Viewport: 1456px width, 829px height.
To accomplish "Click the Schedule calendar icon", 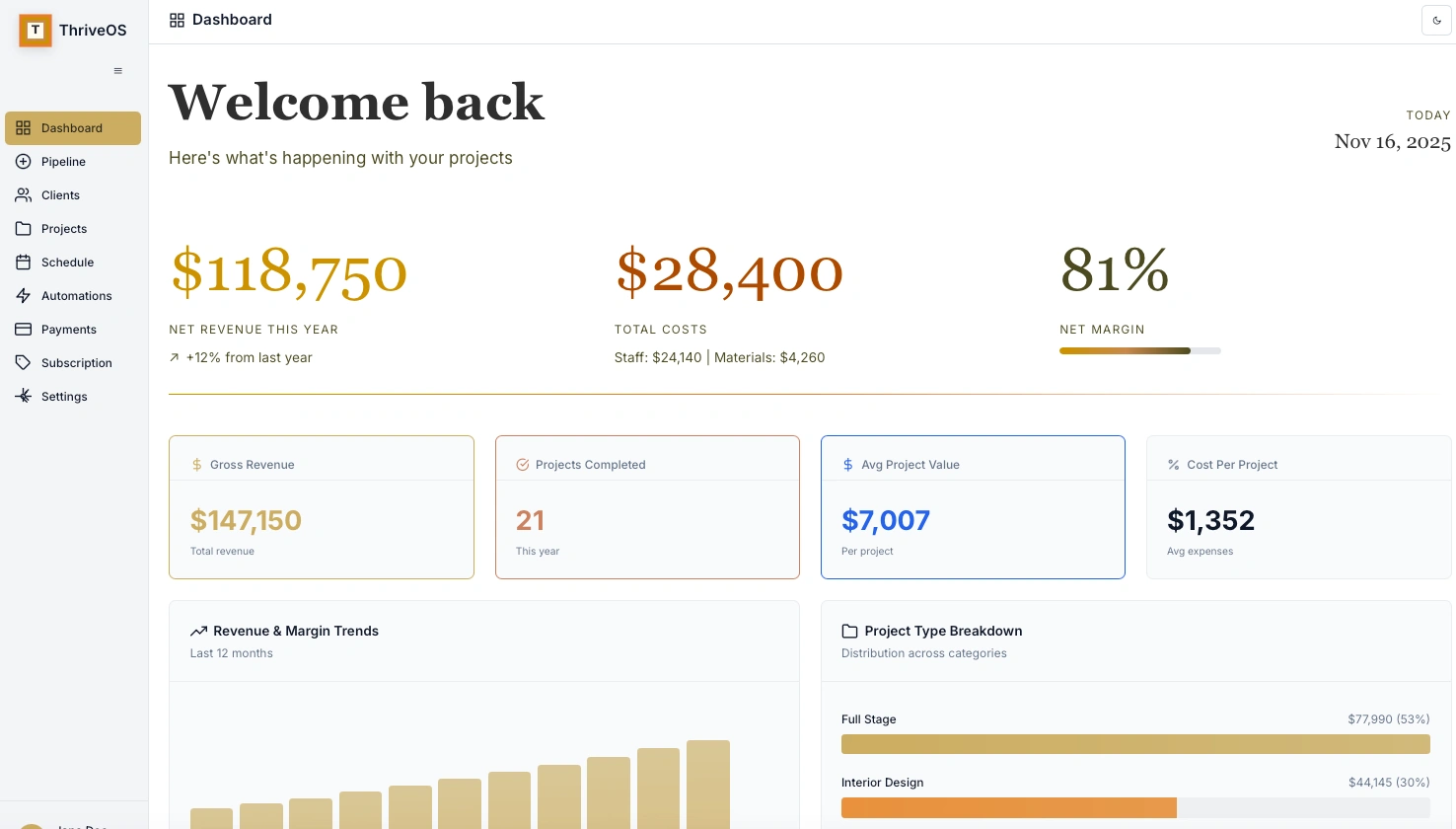I will tap(24, 263).
